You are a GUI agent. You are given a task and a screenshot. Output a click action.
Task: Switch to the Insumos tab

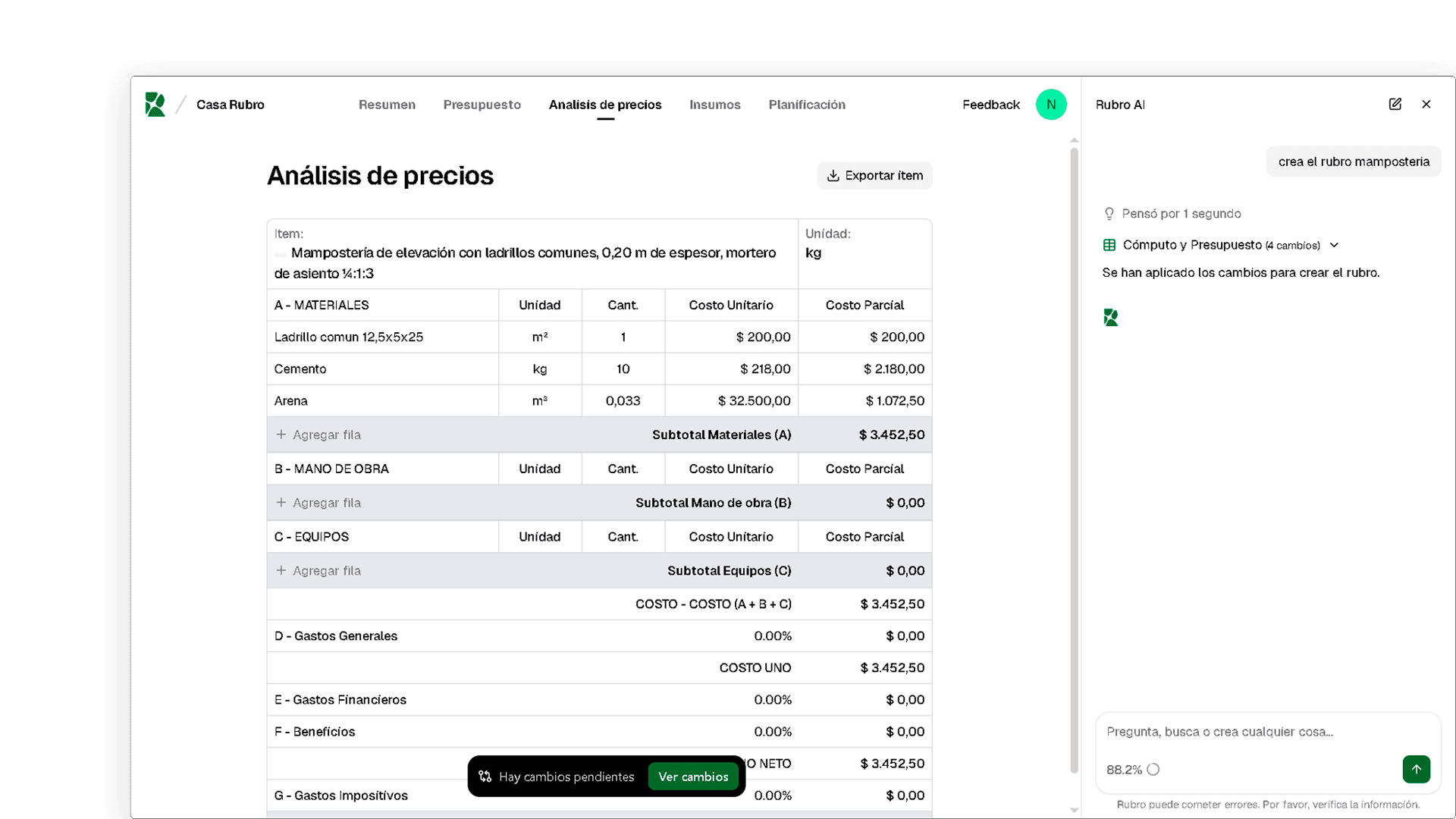coord(714,105)
